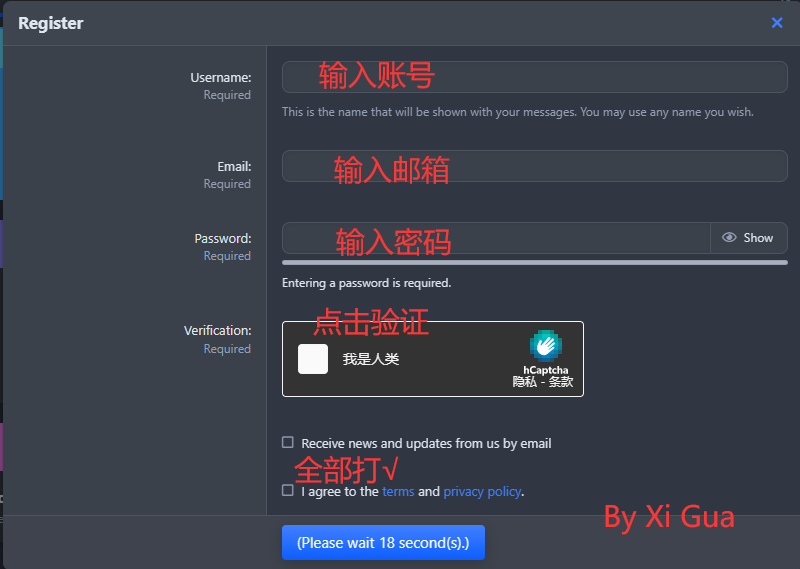This screenshot has width=800, height=569.
Task: Focus the Username input field
Action: (x=534, y=77)
